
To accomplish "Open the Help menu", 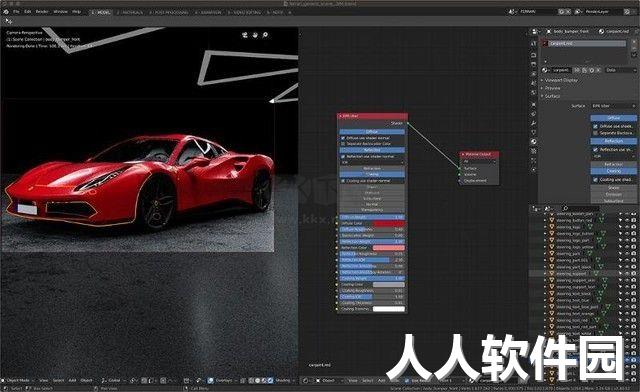I will pyautogui.click(x=76, y=12).
